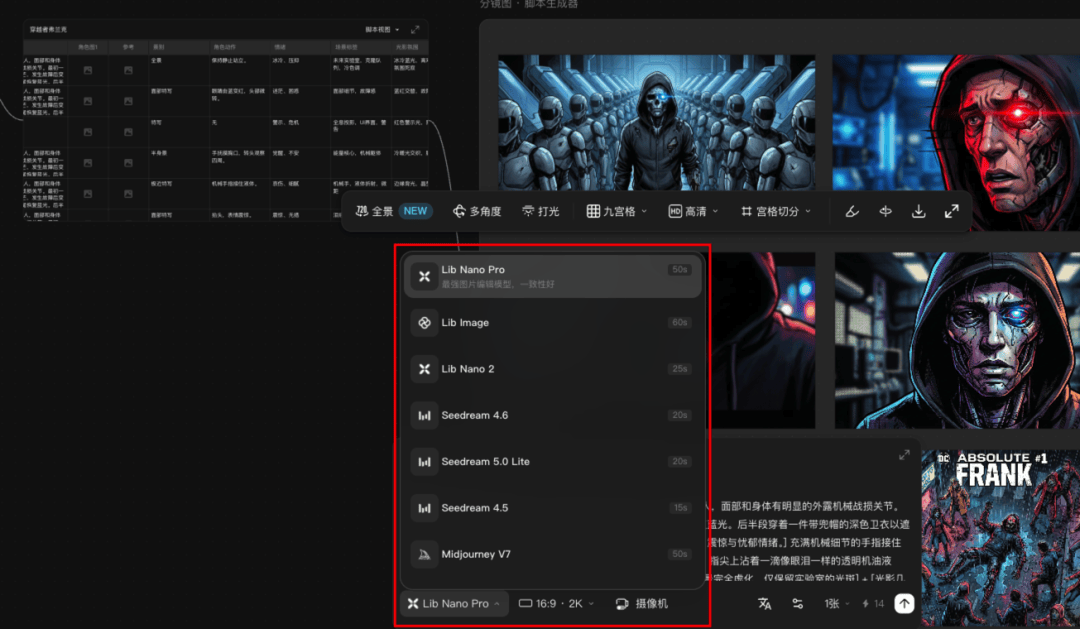The height and width of the screenshot is (629, 1080).
Task: Open the 高清 HD dropdown
Action: pyautogui.click(x=693, y=212)
